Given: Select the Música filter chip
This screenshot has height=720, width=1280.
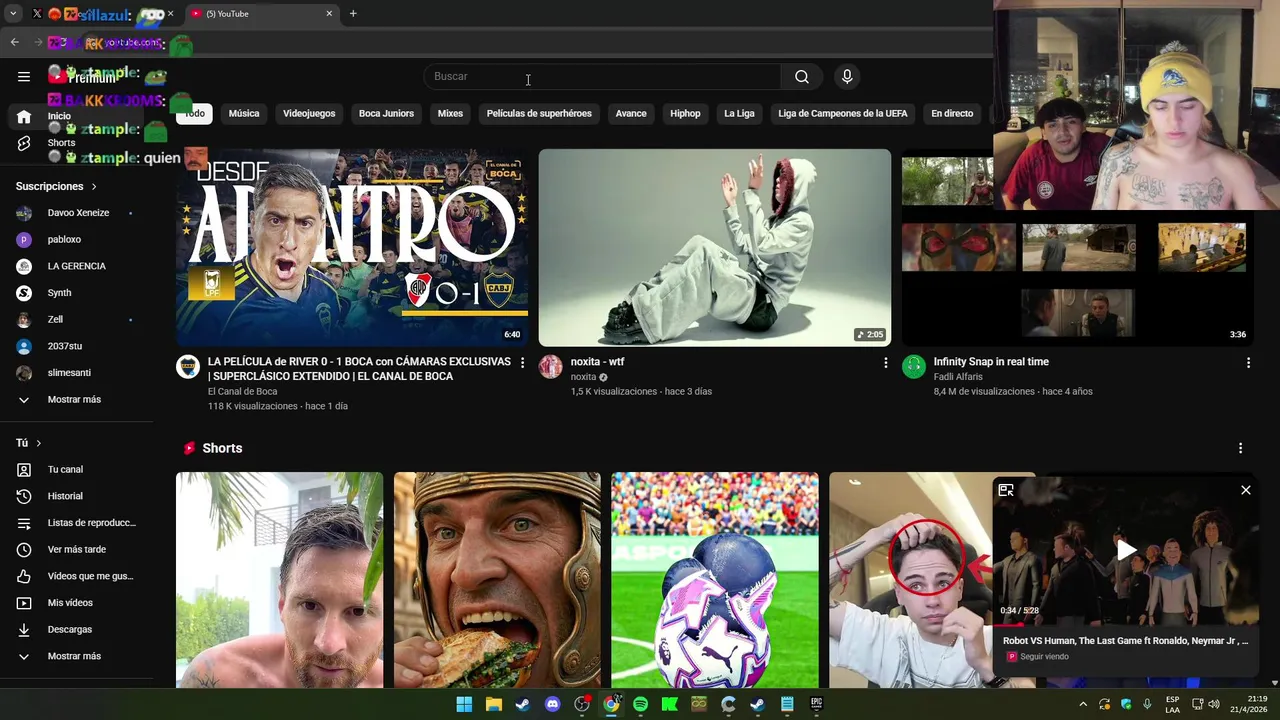Looking at the screenshot, I should [244, 114].
